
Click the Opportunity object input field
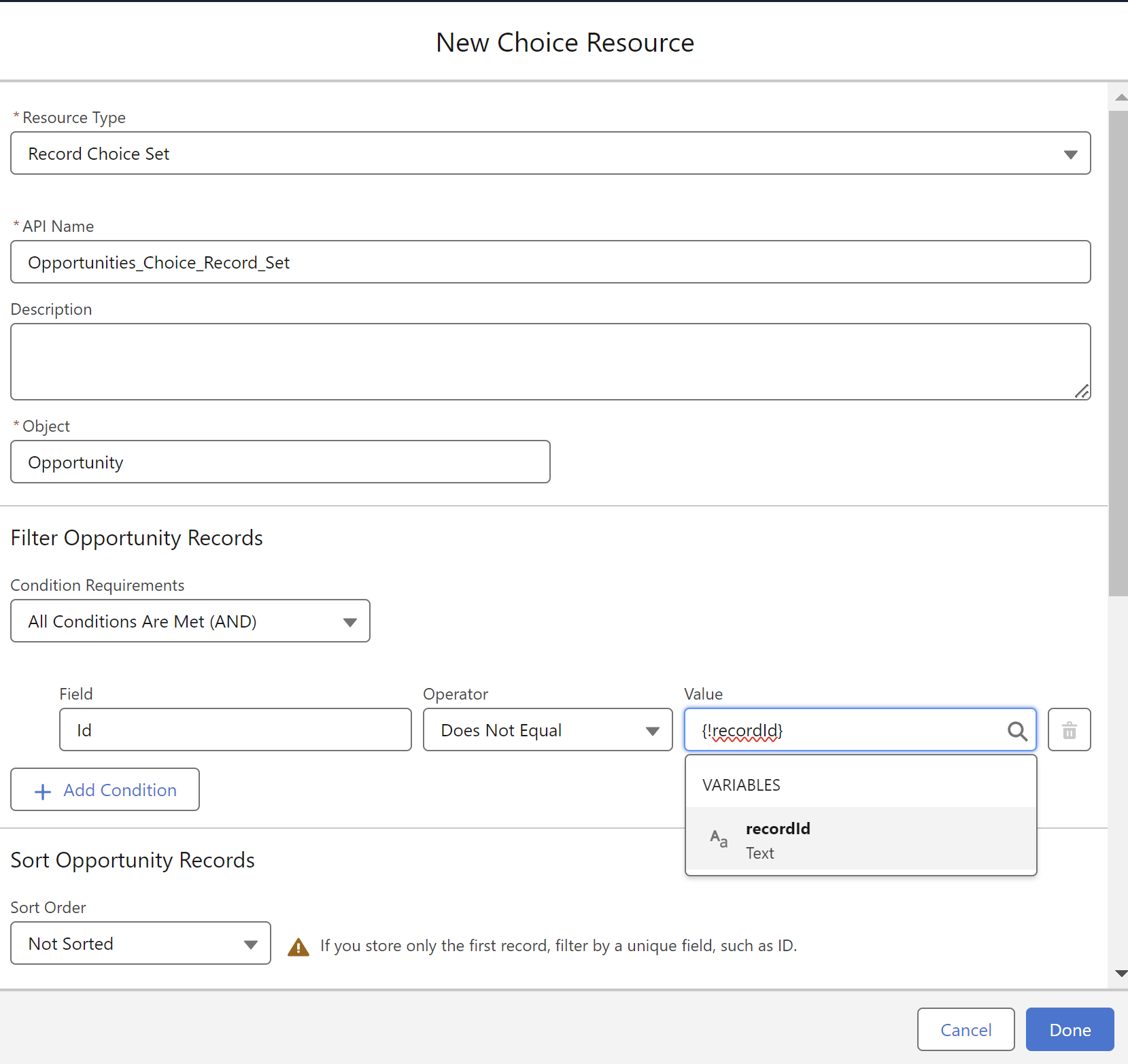280,462
